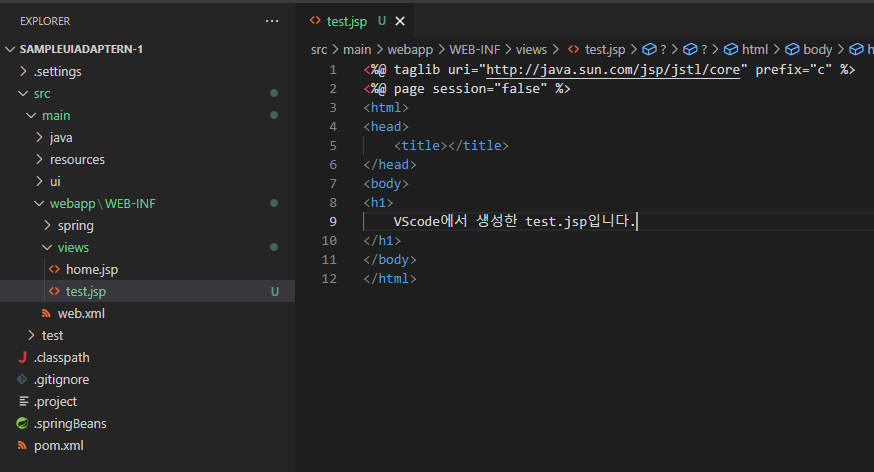The height and width of the screenshot is (472, 874).
Task: Click the pom.xml file icon
Action: (x=22, y=445)
